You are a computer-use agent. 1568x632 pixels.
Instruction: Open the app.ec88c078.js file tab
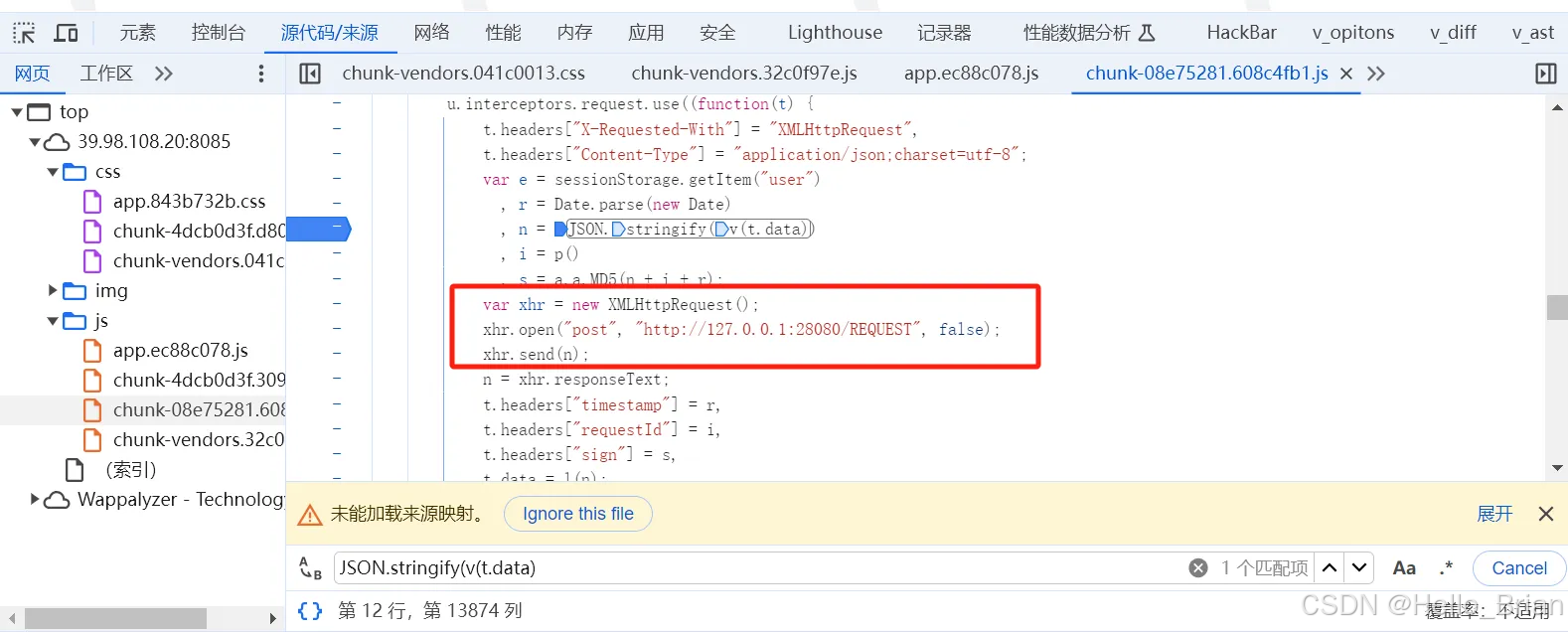click(971, 74)
